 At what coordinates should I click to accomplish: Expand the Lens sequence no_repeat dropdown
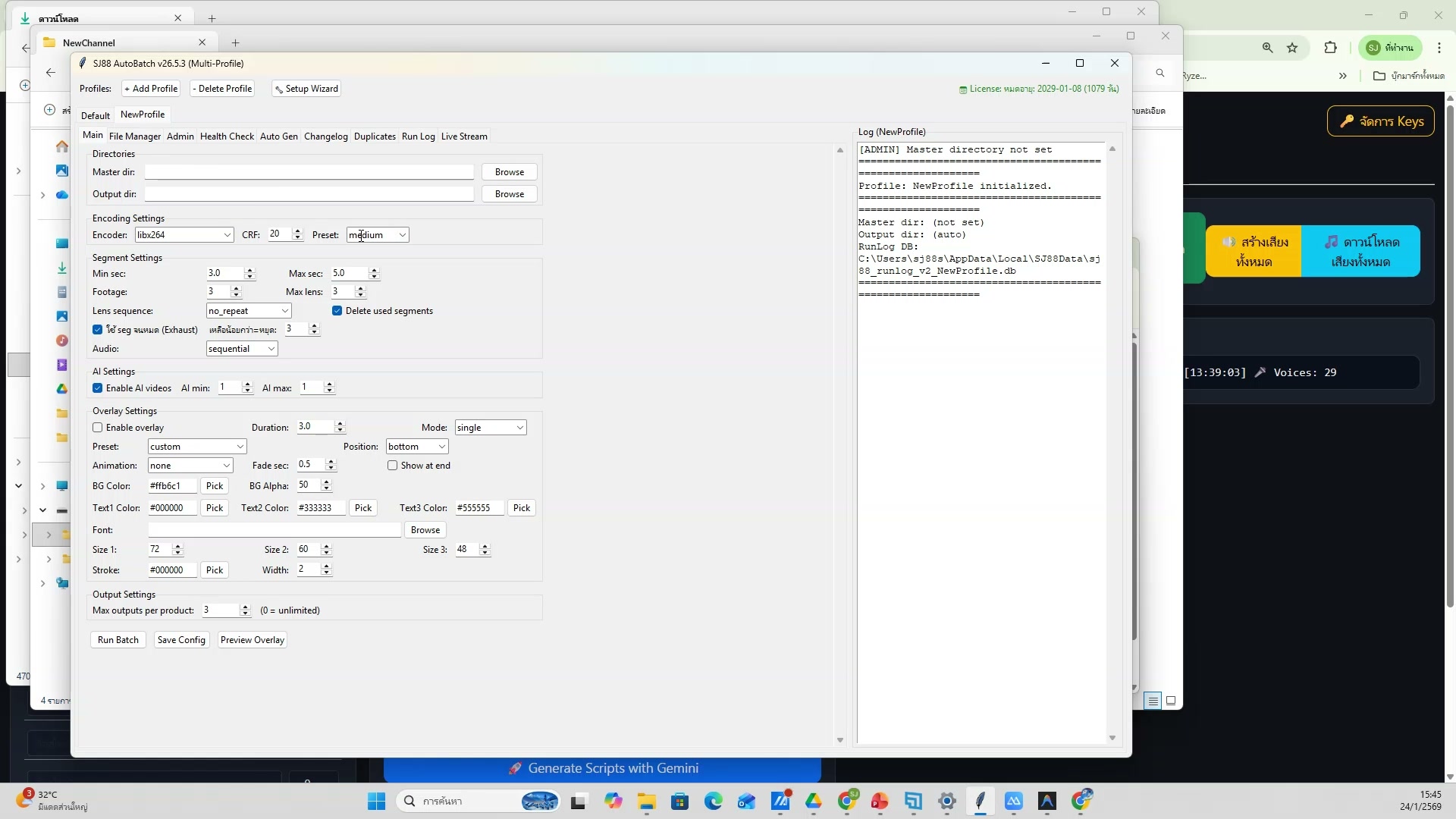(x=249, y=311)
